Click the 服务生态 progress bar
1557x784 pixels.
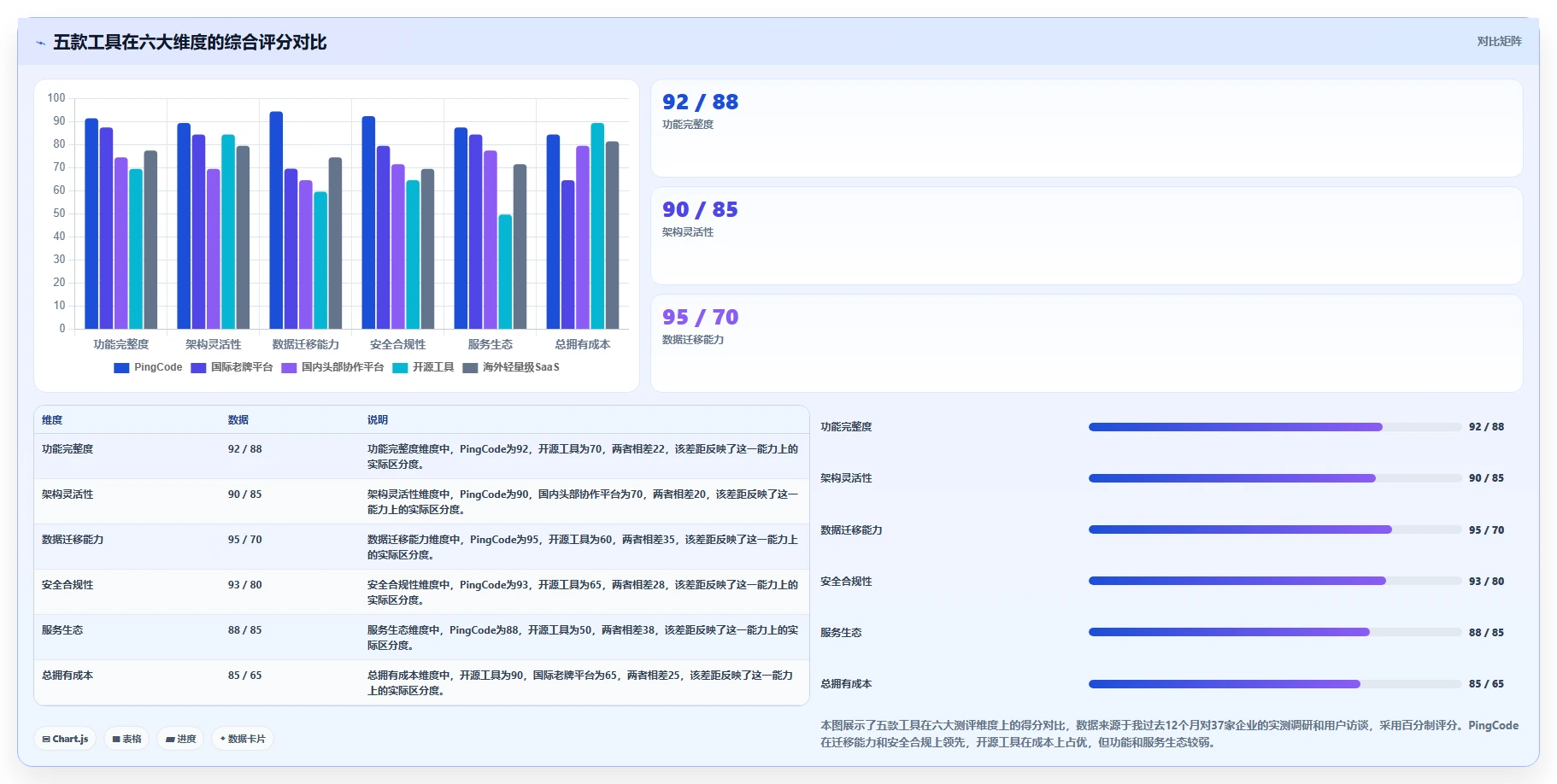click(1275, 632)
